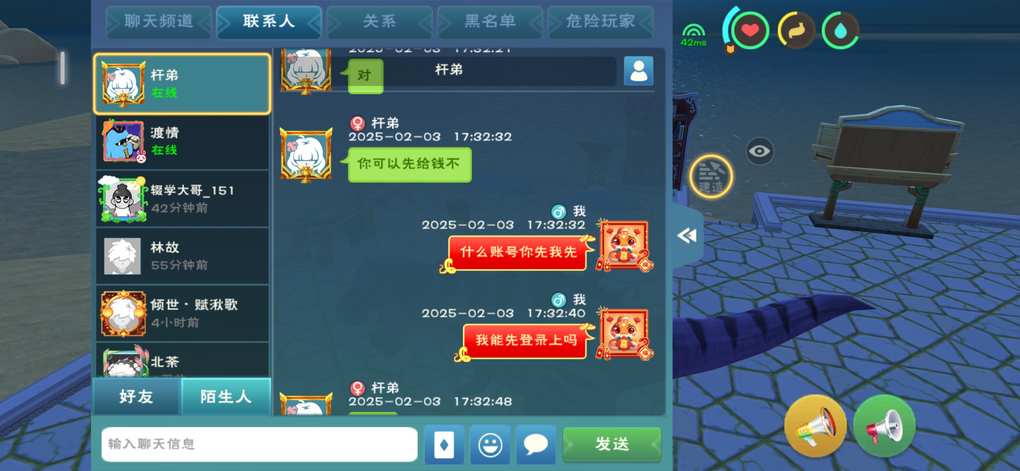Screen dimensions: 1020x471
Task: Open the contact profile icon for 杆弟
Action: click(638, 71)
